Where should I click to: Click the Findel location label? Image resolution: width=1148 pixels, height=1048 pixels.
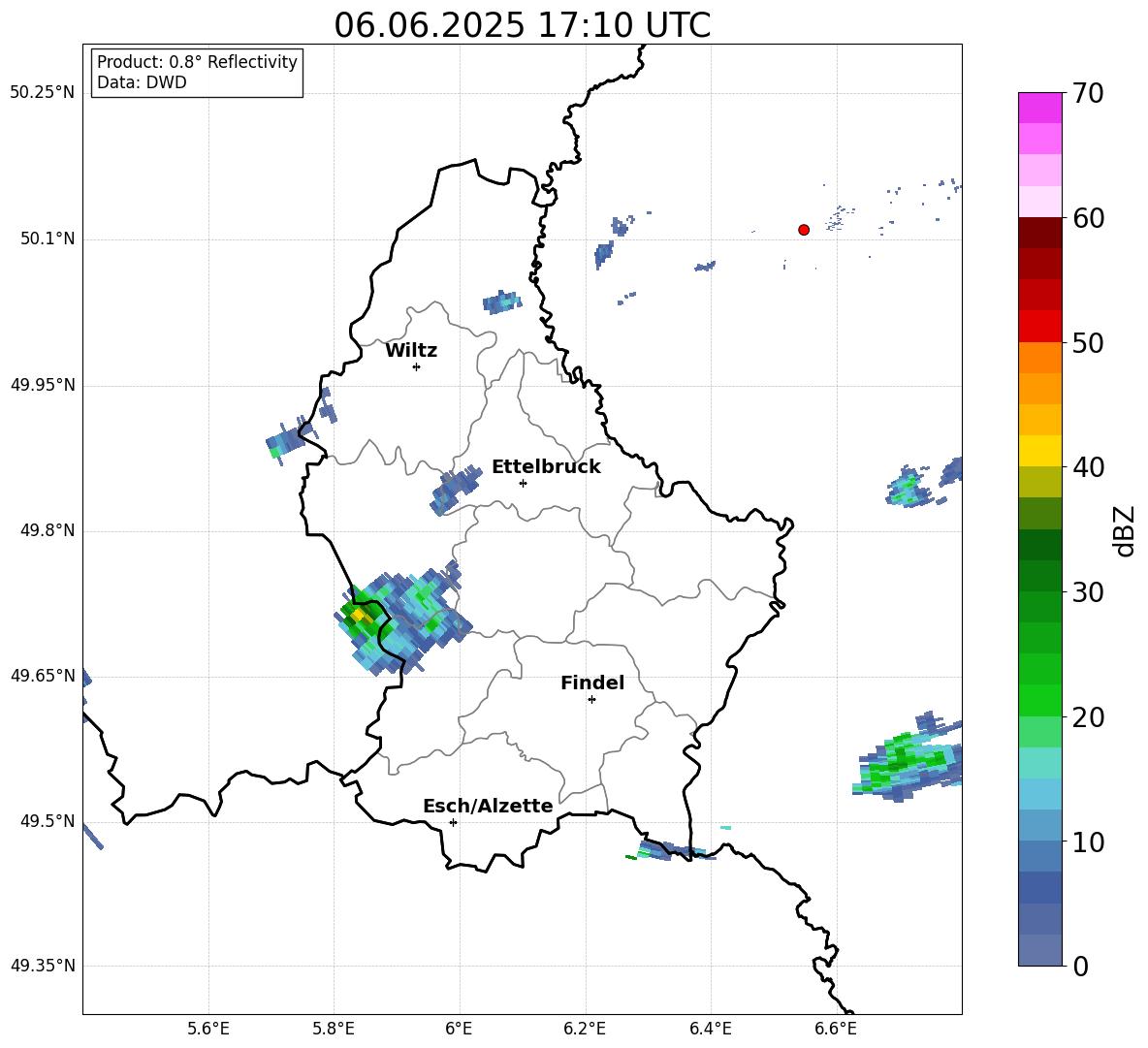pos(592,683)
